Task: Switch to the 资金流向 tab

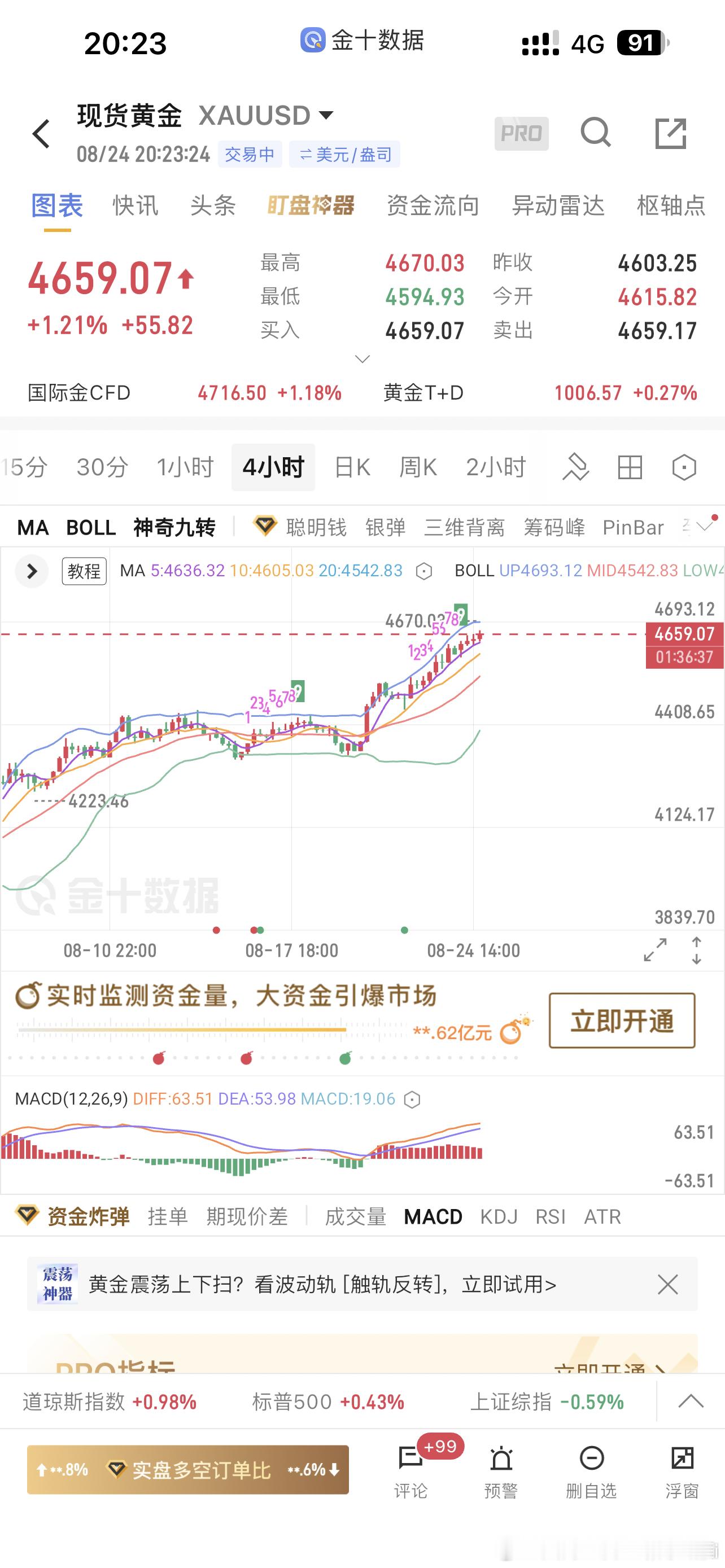Action: [x=433, y=206]
